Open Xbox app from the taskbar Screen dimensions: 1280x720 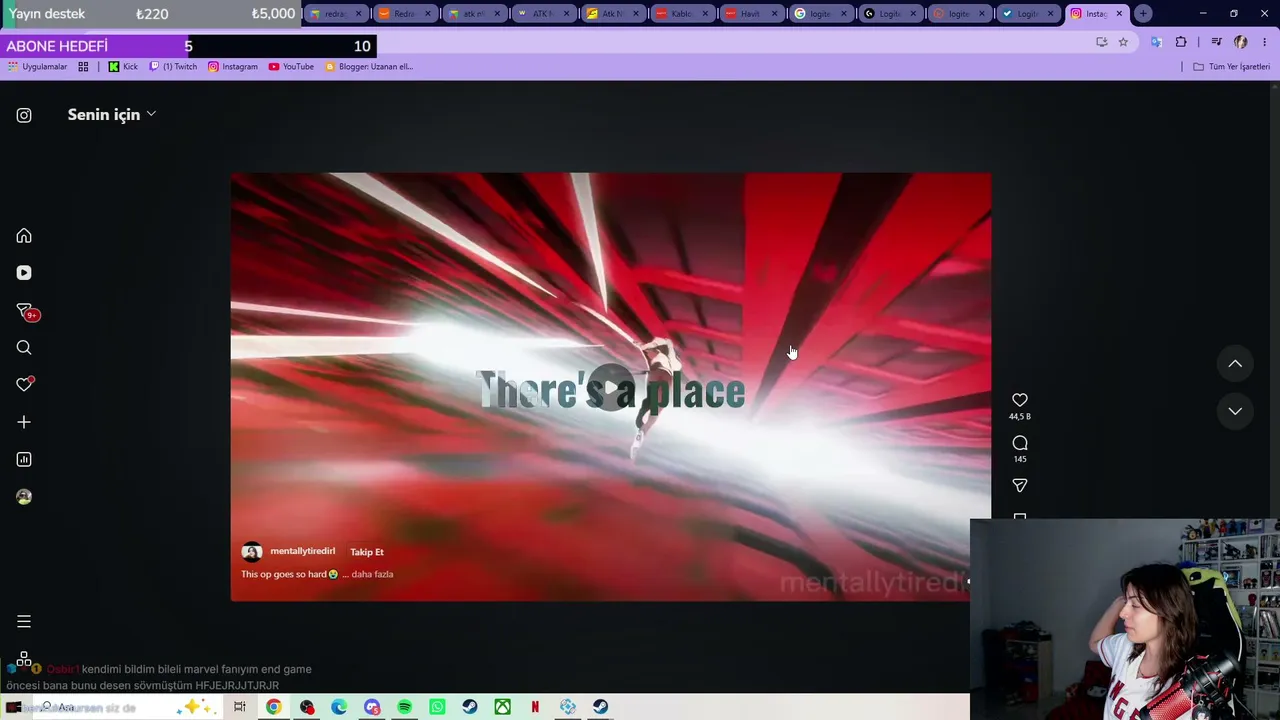coord(503,707)
